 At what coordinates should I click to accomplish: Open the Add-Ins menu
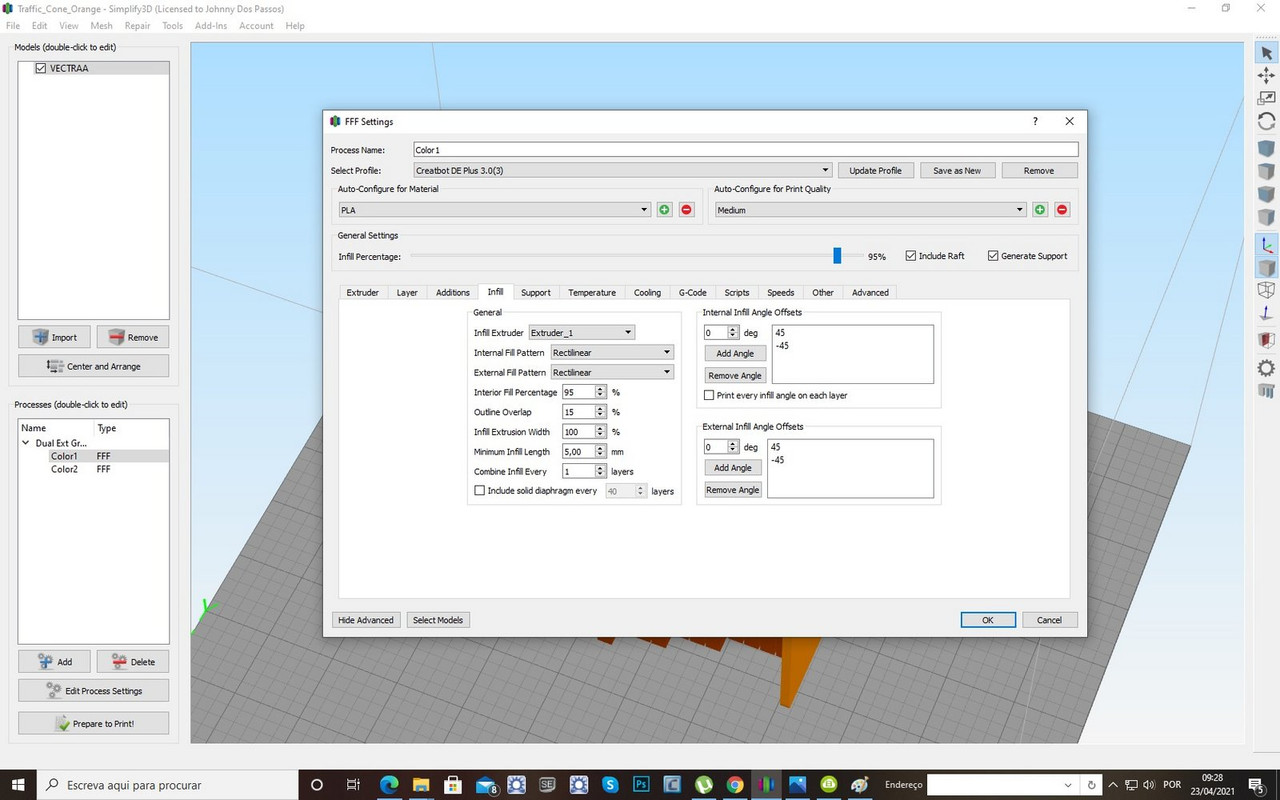click(211, 25)
